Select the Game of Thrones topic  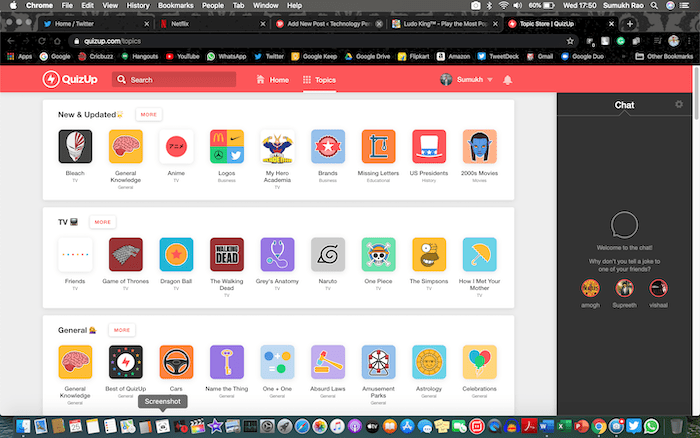click(x=125, y=254)
